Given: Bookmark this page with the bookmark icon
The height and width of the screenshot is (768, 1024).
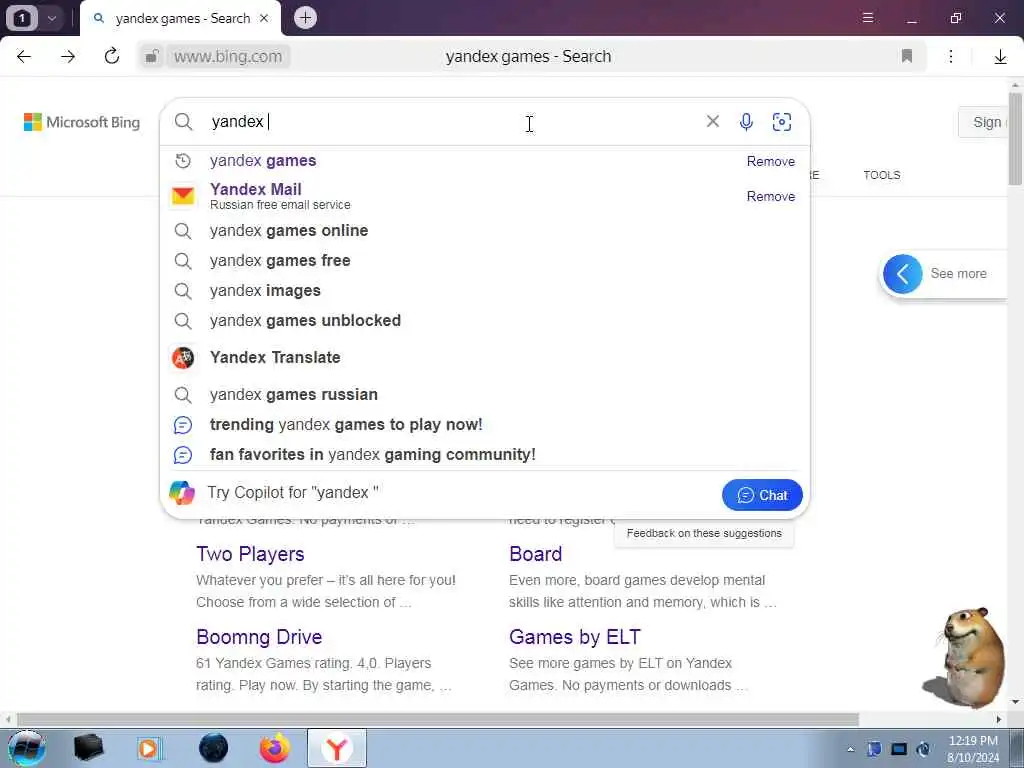Looking at the screenshot, I should pos(906,56).
